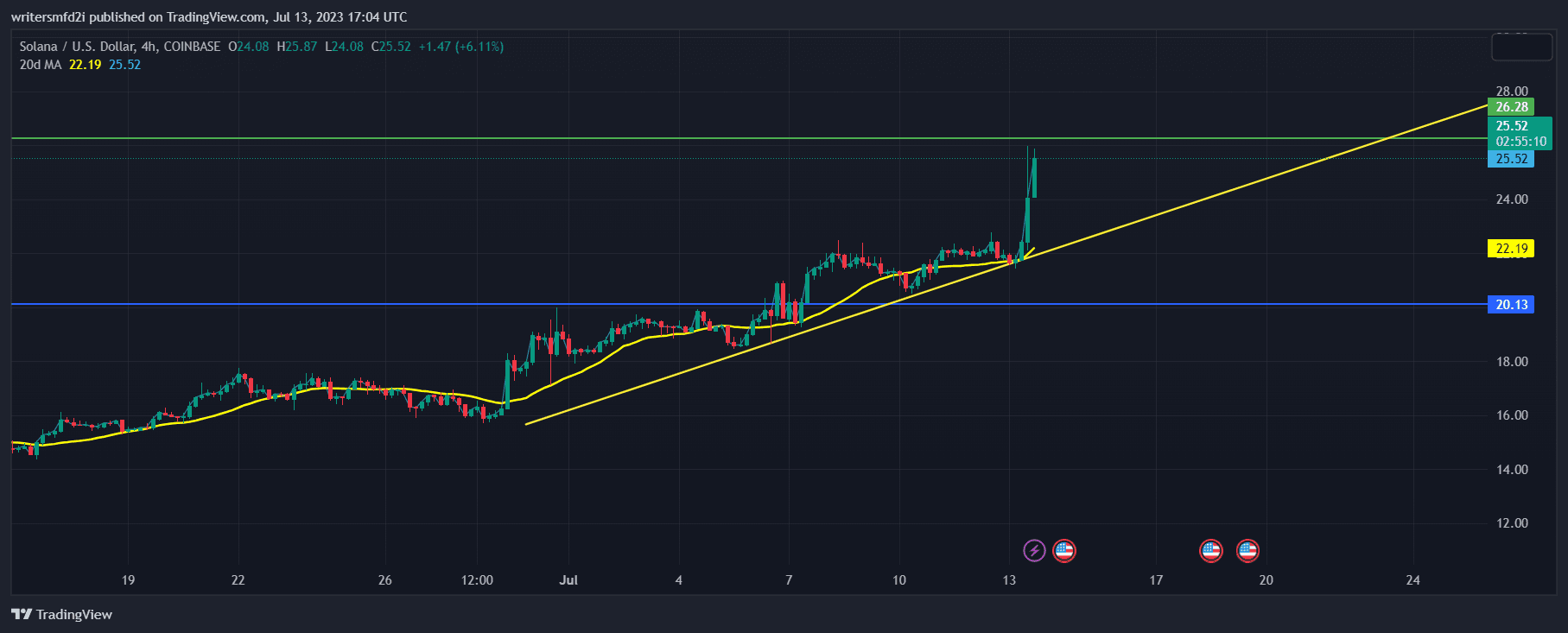The width and height of the screenshot is (1568, 633).
Task: Click the green 26.28 price label
Action: pyautogui.click(x=1511, y=107)
